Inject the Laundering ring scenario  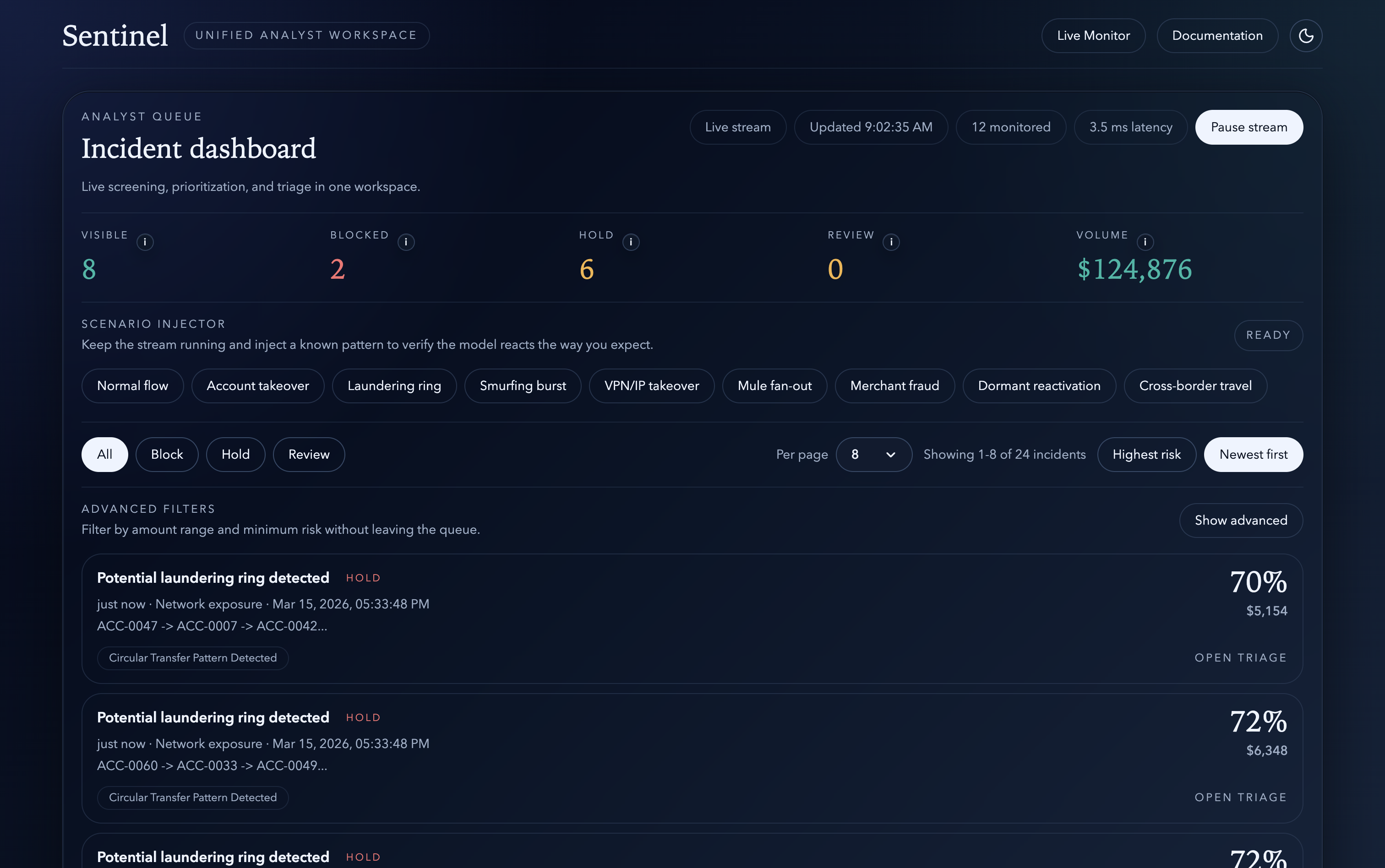tap(394, 386)
